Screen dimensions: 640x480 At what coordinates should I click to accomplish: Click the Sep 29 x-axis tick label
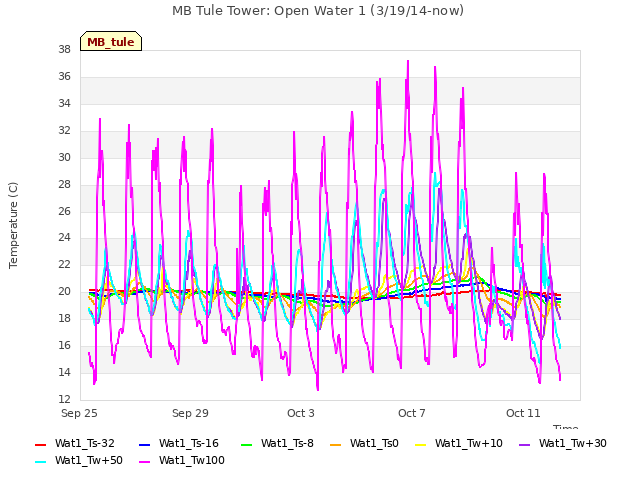tap(190, 413)
